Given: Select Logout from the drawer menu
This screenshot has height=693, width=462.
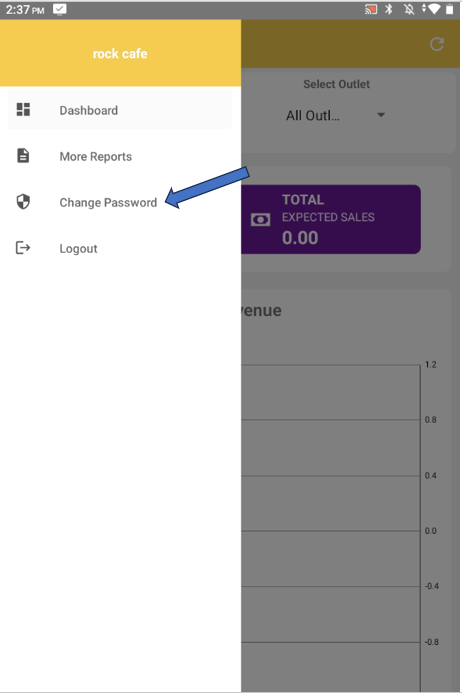Looking at the screenshot, I should tap(120, 248).
